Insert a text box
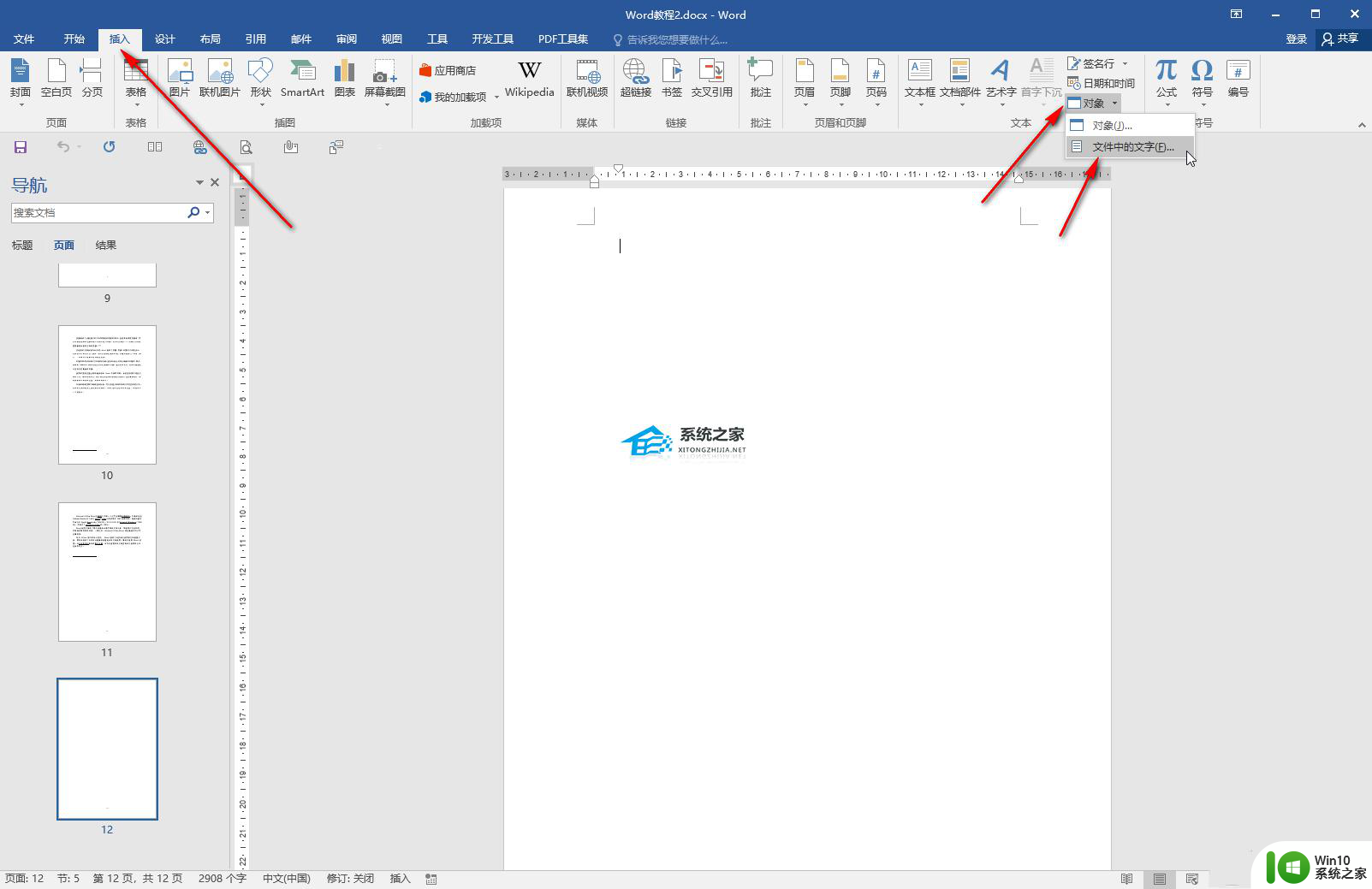The image size is (1372, 889). click(x=920, y=81)
